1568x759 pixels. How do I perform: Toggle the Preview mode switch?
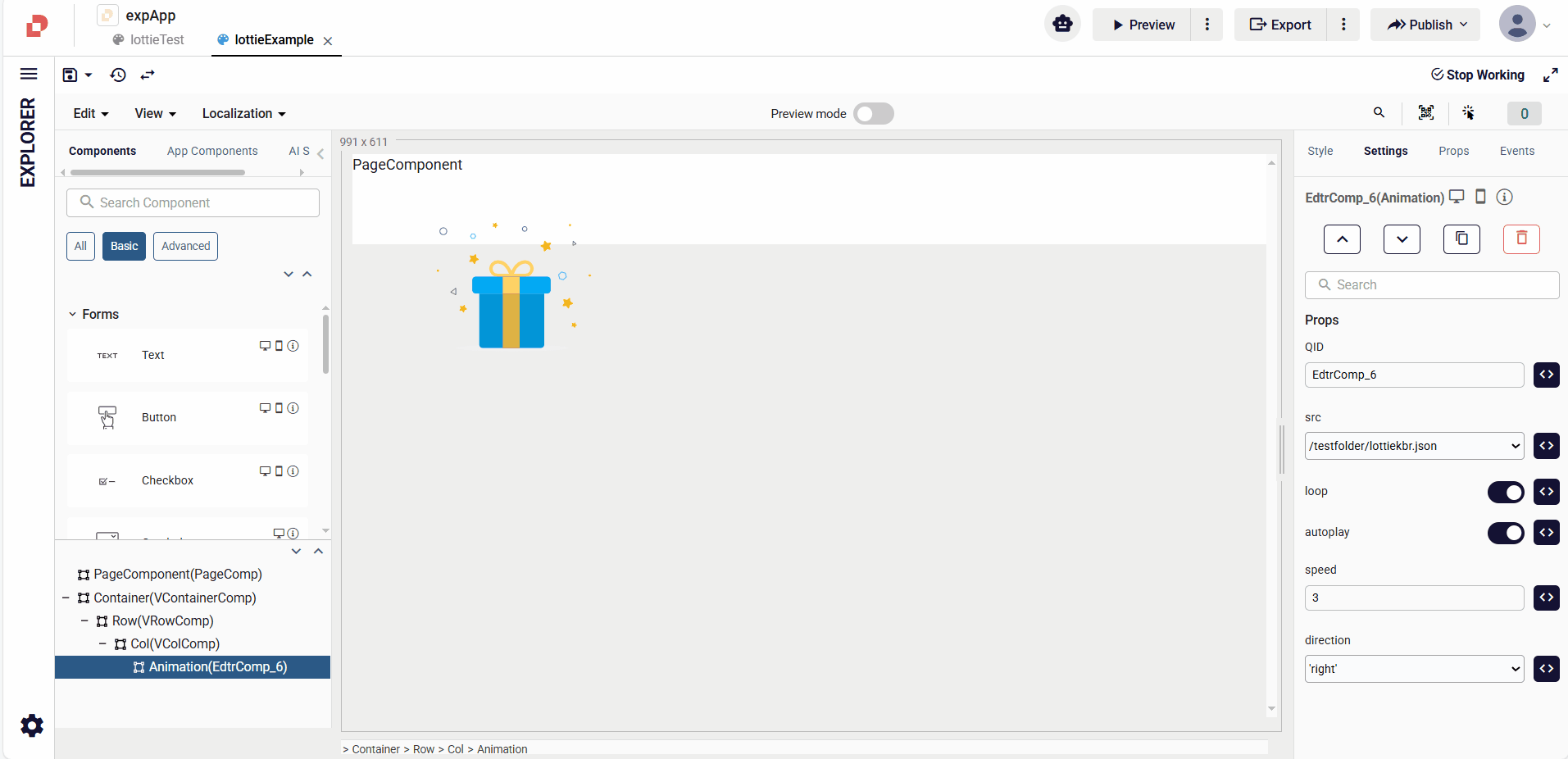873,114
